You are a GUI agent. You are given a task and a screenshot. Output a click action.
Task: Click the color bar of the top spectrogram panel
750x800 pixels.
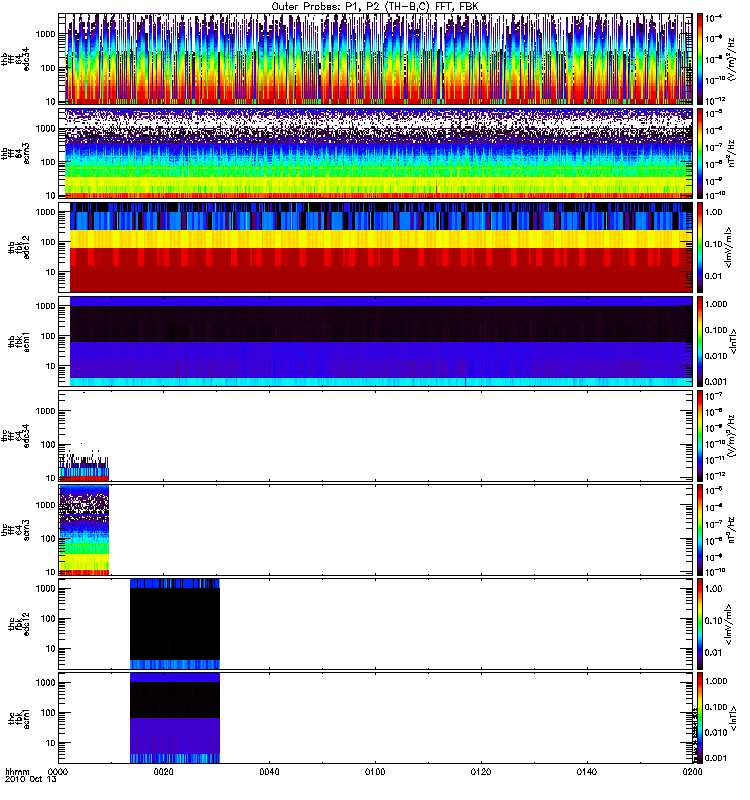701,59
